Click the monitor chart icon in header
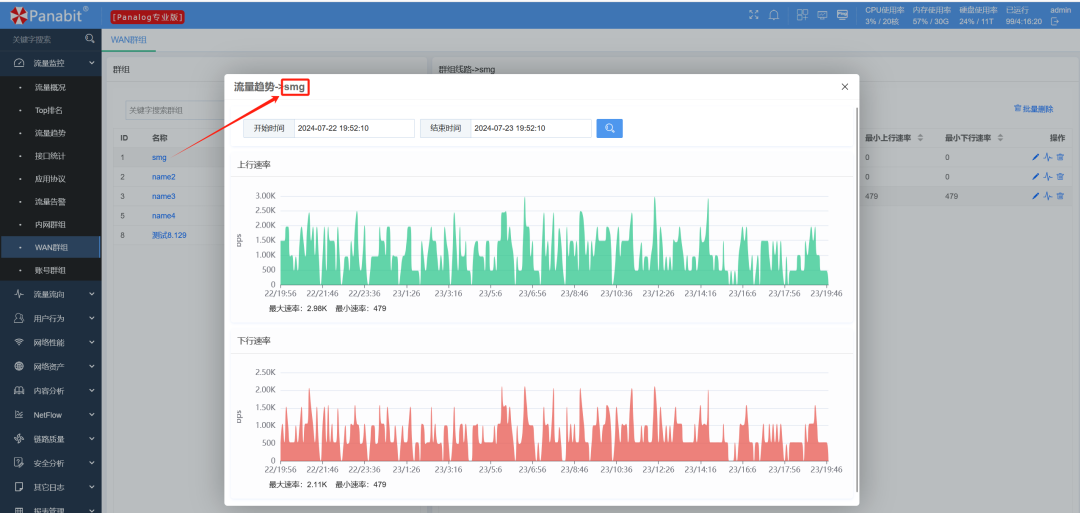 click(x=822, y=15)
